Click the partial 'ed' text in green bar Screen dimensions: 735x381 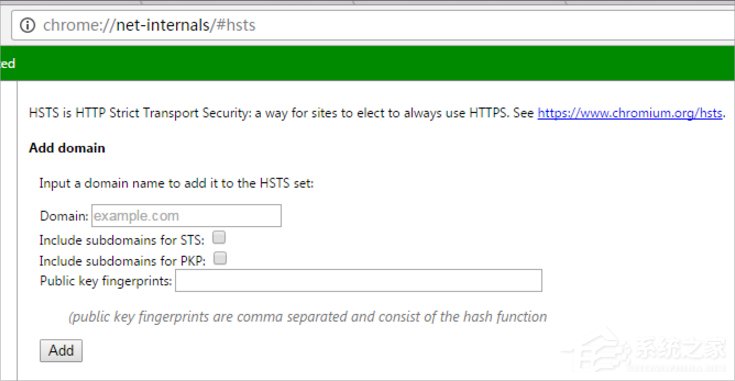(8, 63)
